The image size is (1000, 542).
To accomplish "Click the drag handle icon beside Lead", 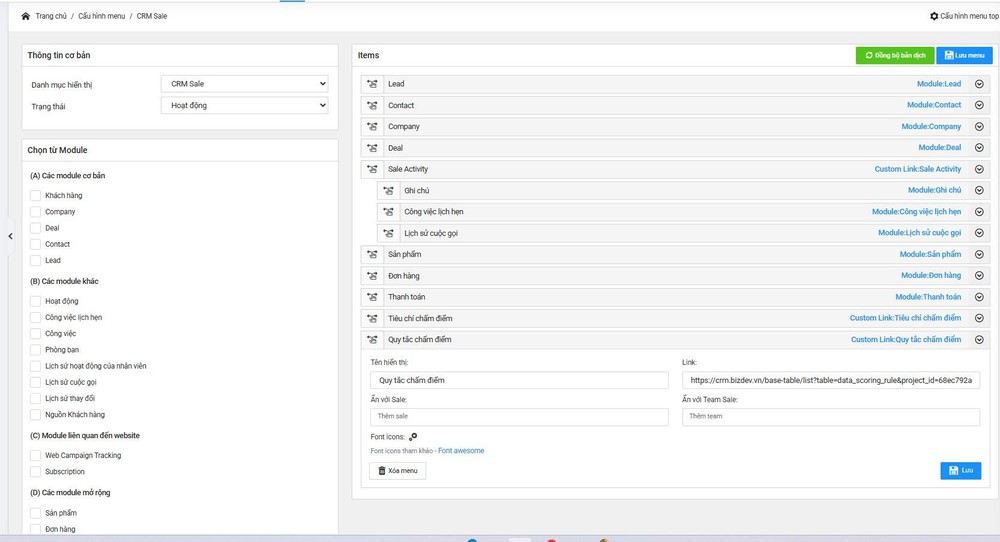I will click(x=372, y=84).
